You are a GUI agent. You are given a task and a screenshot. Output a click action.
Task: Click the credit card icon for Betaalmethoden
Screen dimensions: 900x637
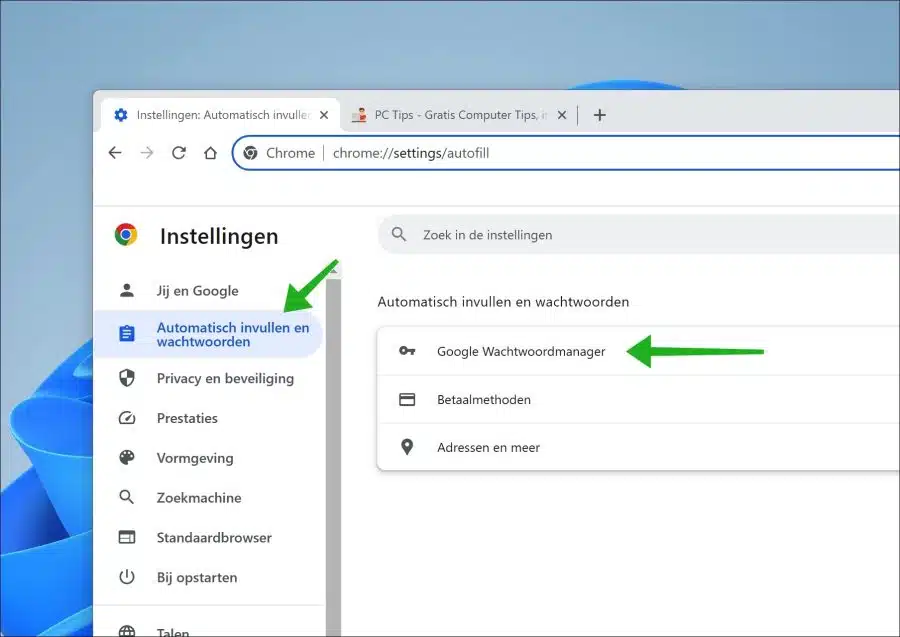tap(407, 399)
